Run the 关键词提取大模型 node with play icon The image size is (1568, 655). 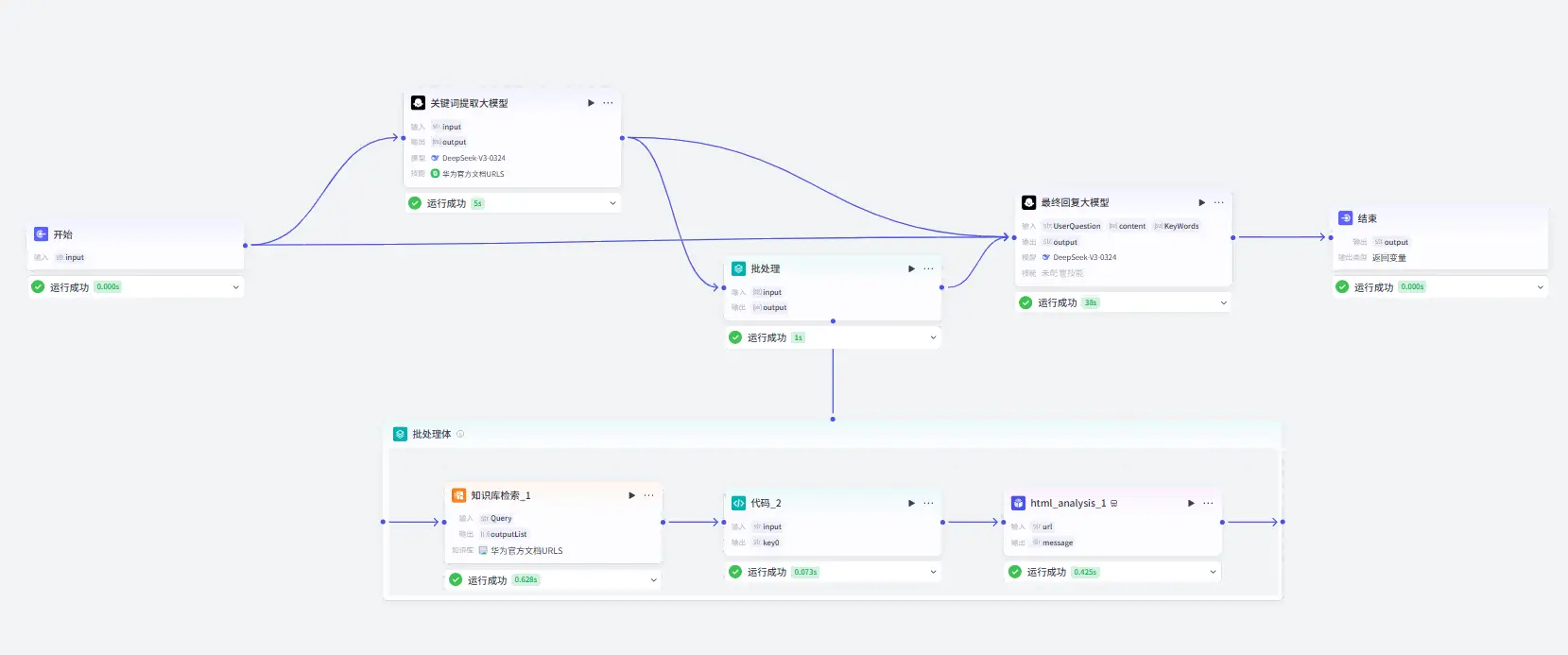pyautogui.click(x=591, y=103)
